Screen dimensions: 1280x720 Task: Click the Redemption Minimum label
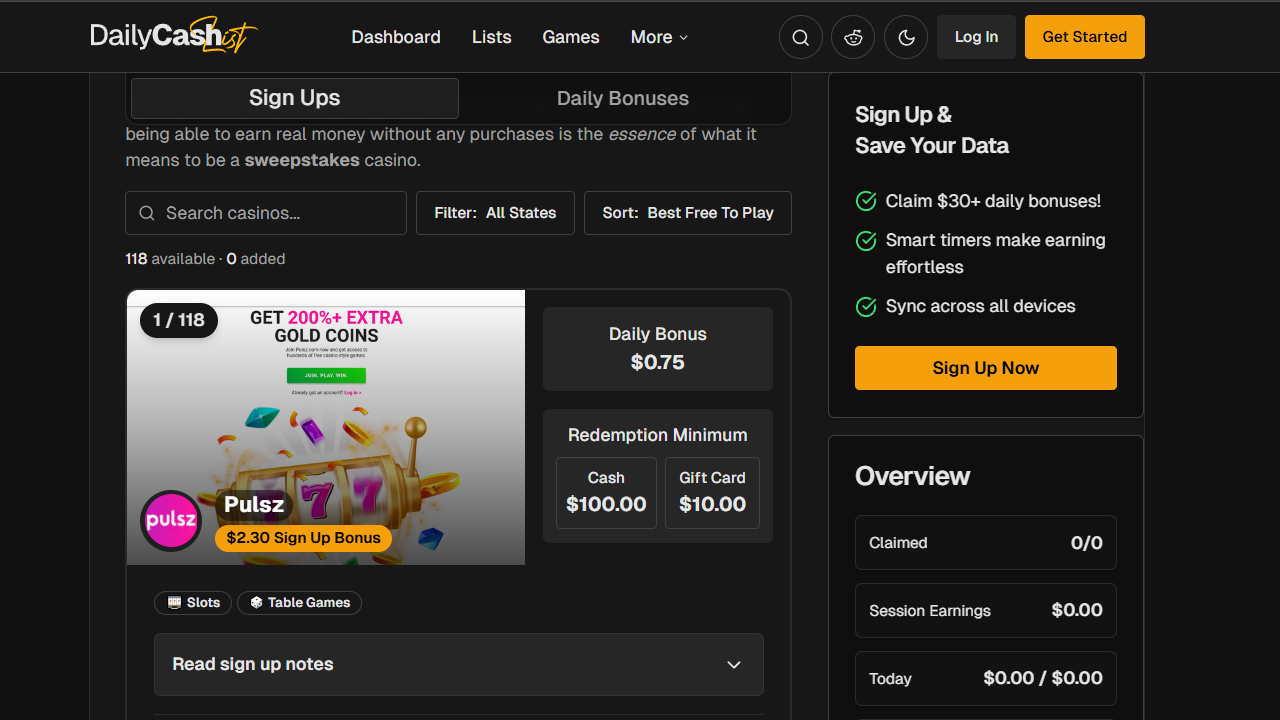point(658,435)
